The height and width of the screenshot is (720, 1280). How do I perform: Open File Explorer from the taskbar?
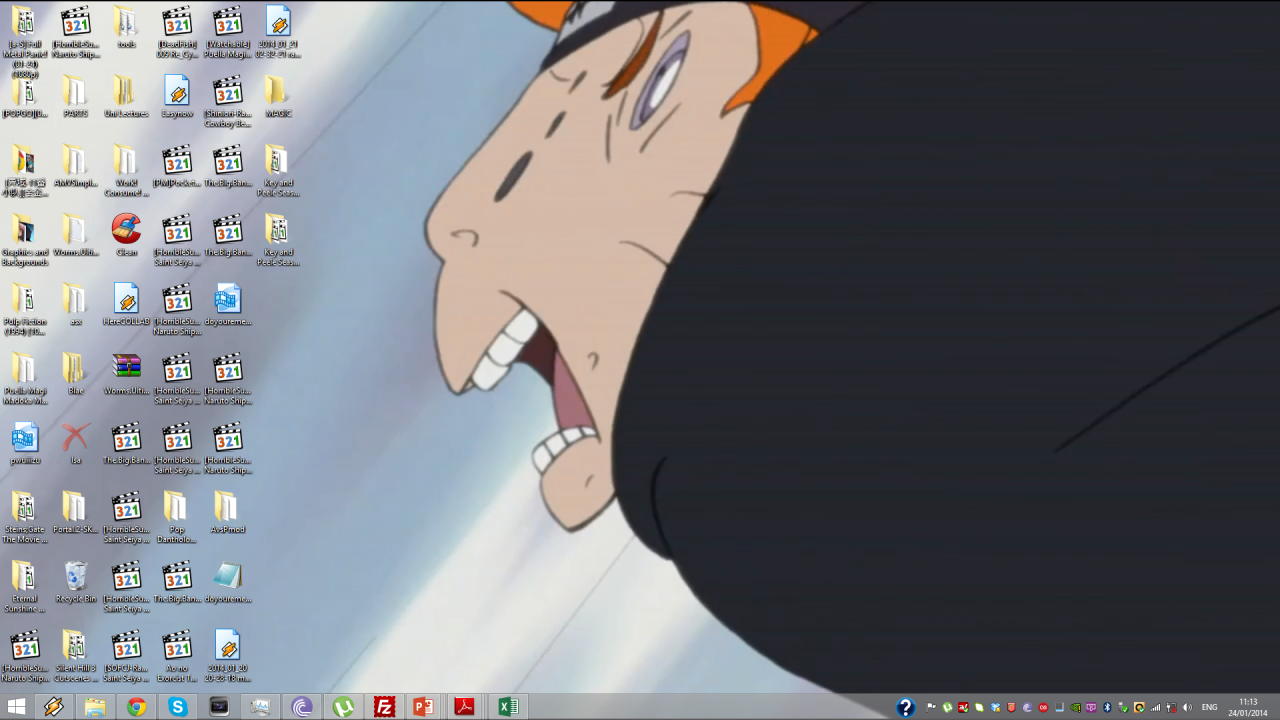[95, 707]
